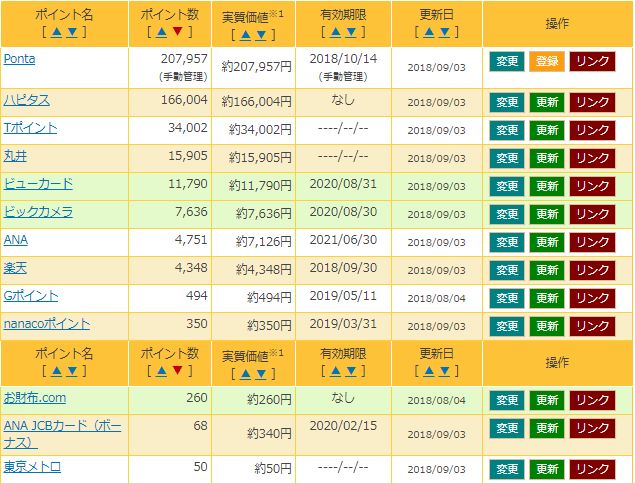Open the 東京メトロ link
The width and height of the screenshot is (635, 483).
[32, 467]
